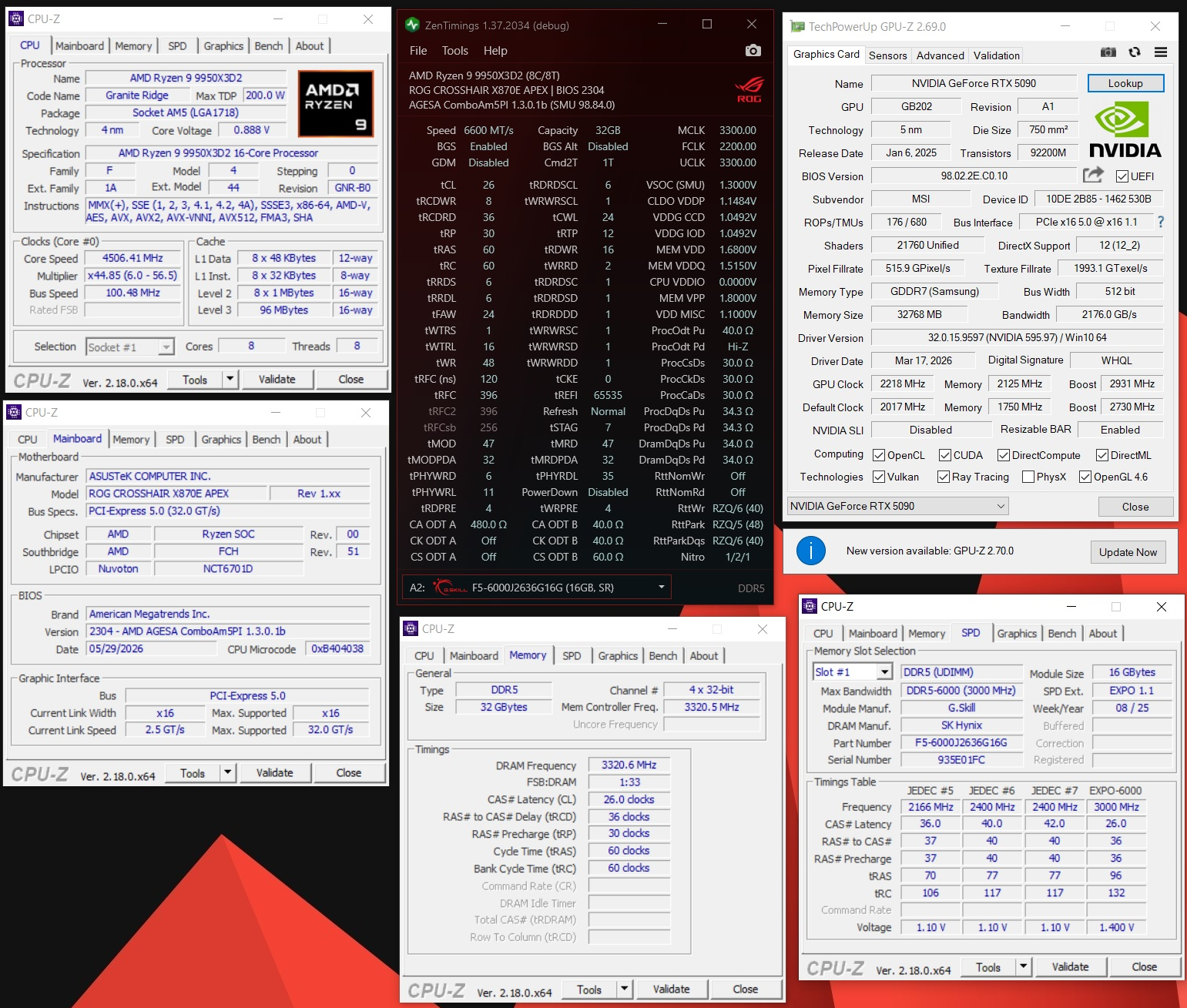Click the title bar icon of the CPU-Z Memory window
Screen dimensions: 1187x1008
coord(411,628)
